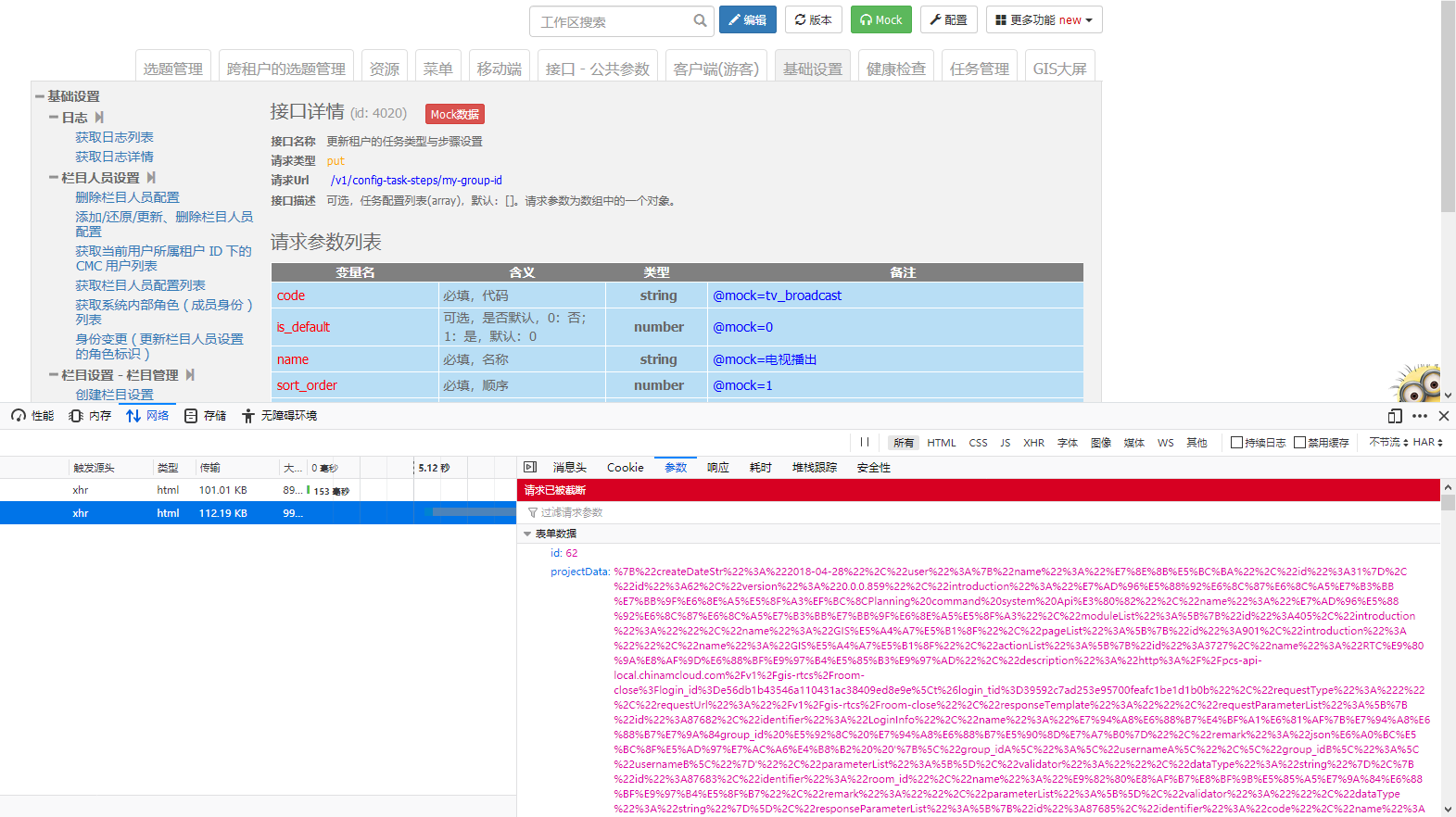The width and height of the screenshot is (1456, 817).
Task: Enable the 禁用缓存 disable cache checkbox
Action: [1299, 443]
